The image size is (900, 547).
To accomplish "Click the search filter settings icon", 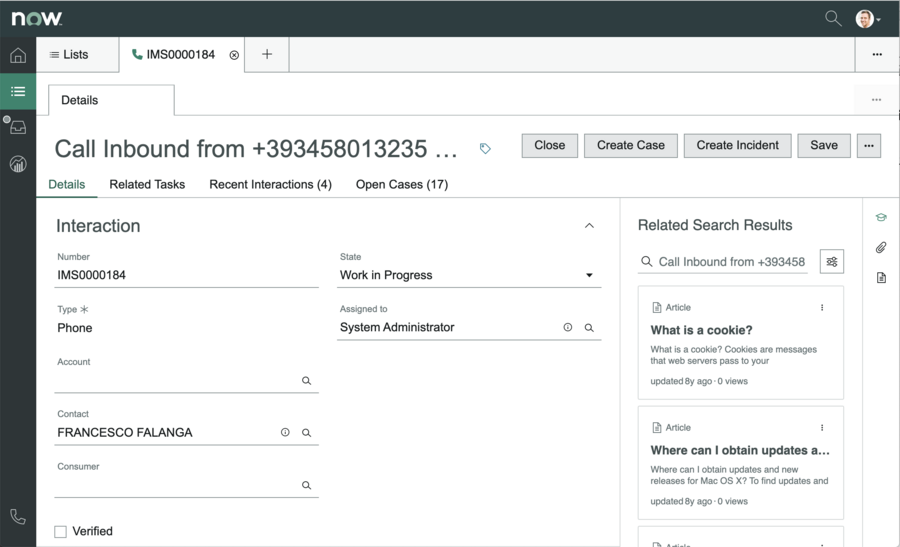I will pos(831,262).
